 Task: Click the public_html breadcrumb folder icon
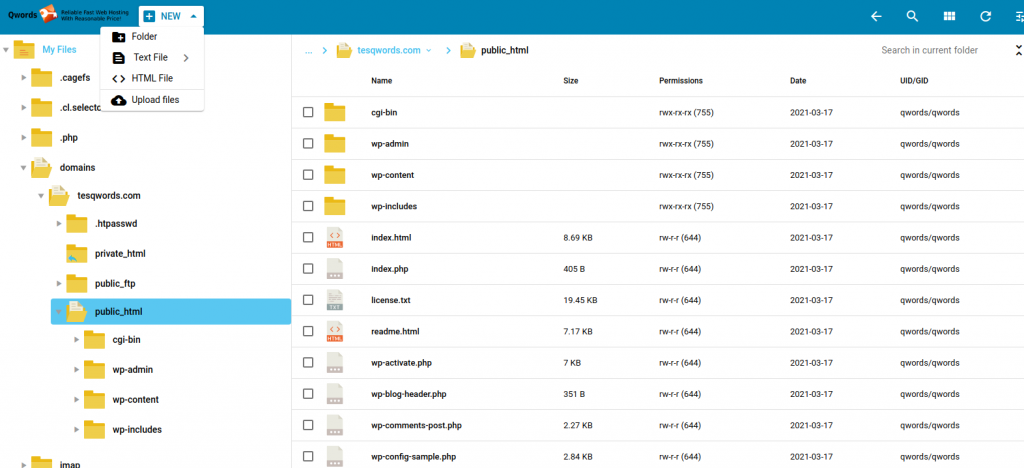pyautogui.click(x=468, y=50)
